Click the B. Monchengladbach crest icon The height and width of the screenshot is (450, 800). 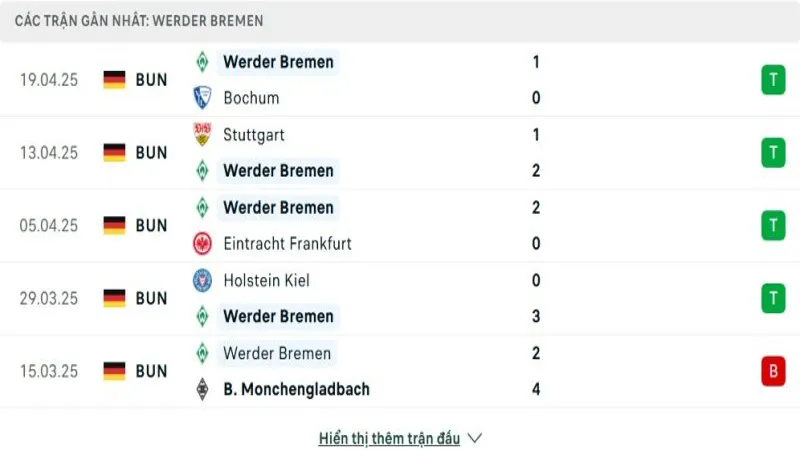coord(202,389)
